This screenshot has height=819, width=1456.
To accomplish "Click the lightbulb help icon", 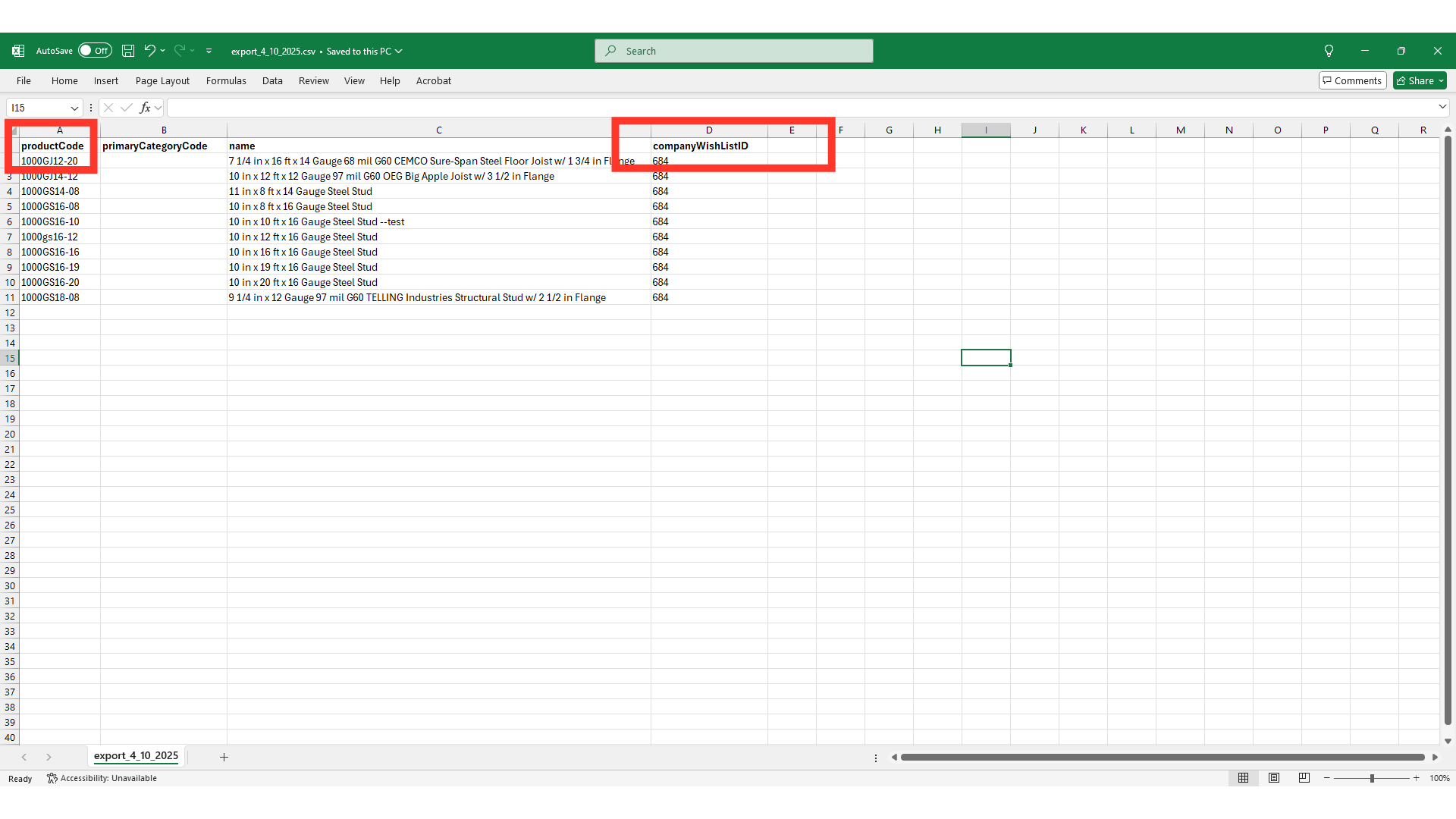I will pos(1329,51).
